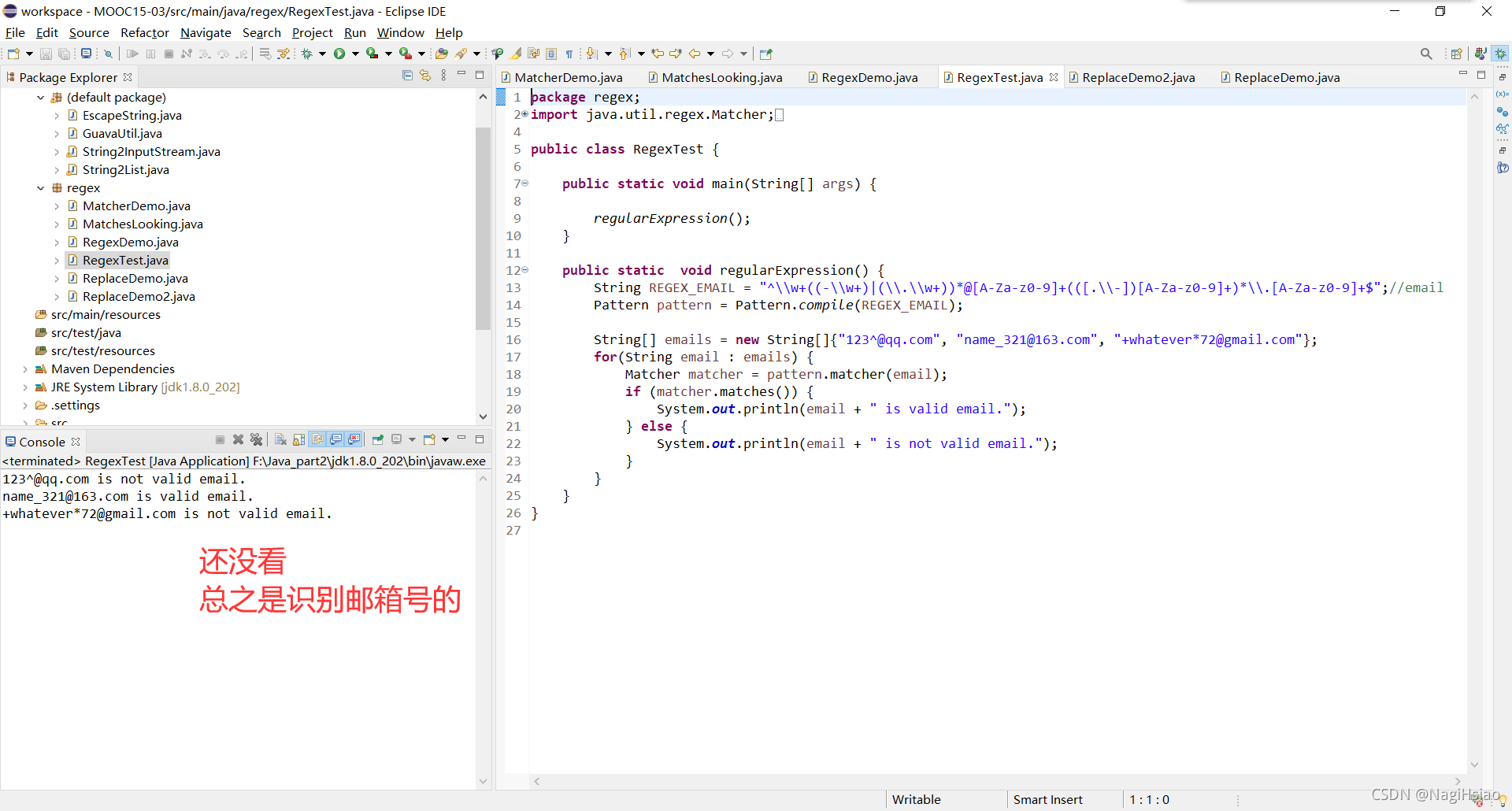
Task: Open a terminal from the toolbar
Action: point(86,54)
